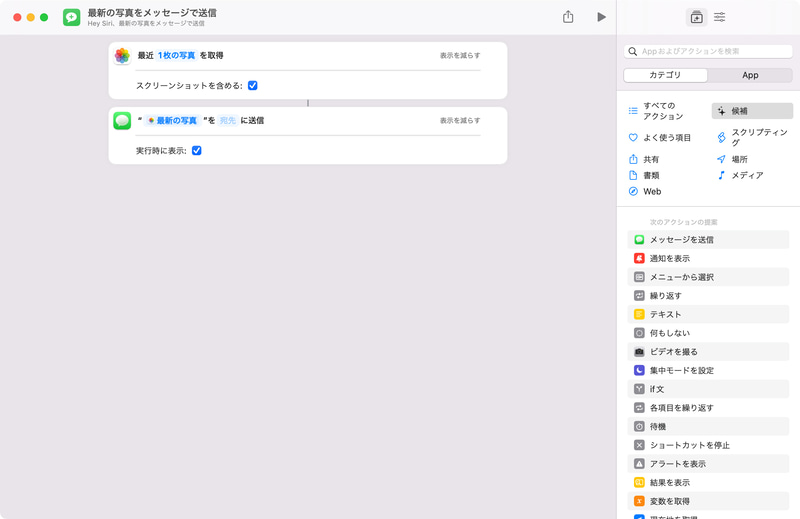The image size is (800, 519).
Task: Add the 集中モードを設定 action
Action: tap(708, 370)
